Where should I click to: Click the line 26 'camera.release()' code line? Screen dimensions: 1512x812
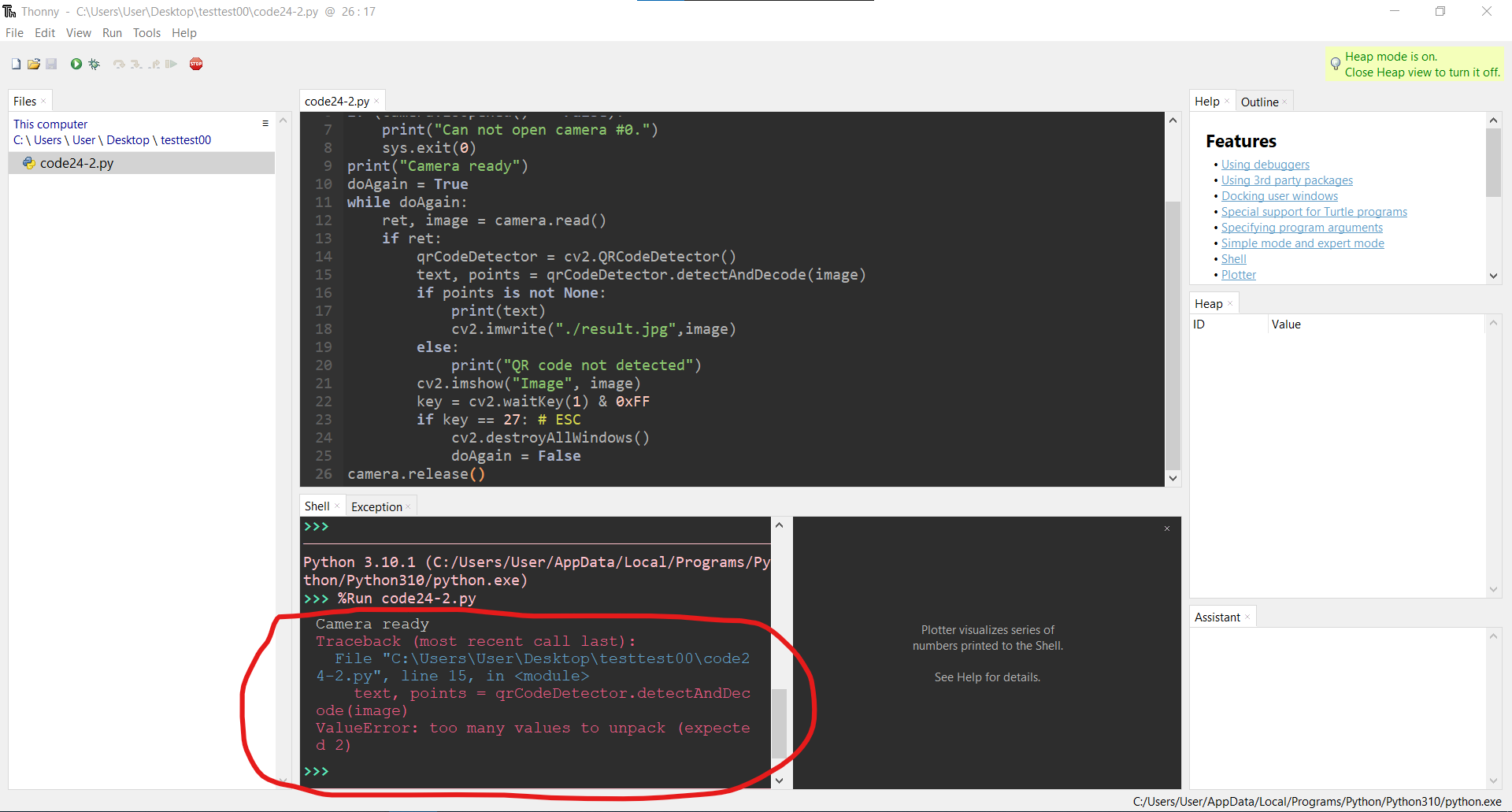click(416, 474)
